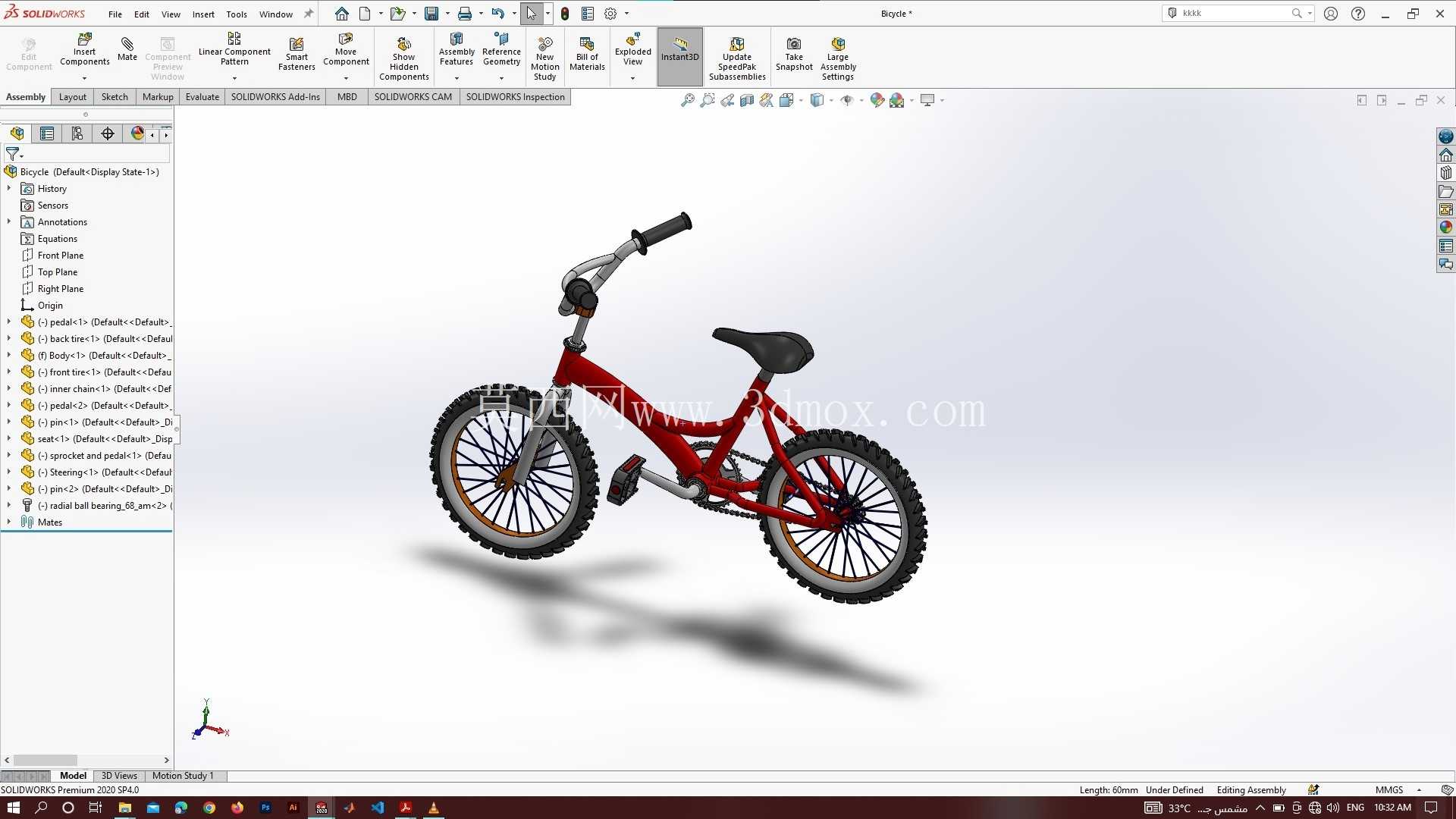Screen dimensions: 1456x819
Task: Switch to the 3D Views tab
Action: (x=119, y=776)
